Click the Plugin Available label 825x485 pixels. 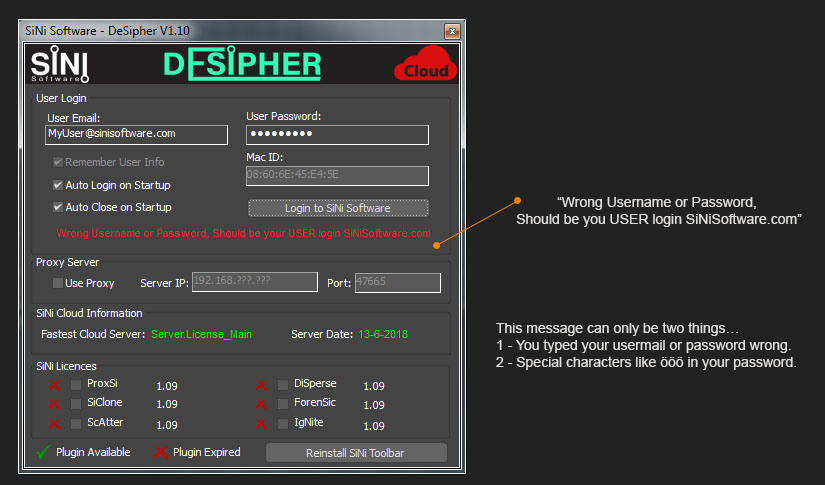pos(93,452)
